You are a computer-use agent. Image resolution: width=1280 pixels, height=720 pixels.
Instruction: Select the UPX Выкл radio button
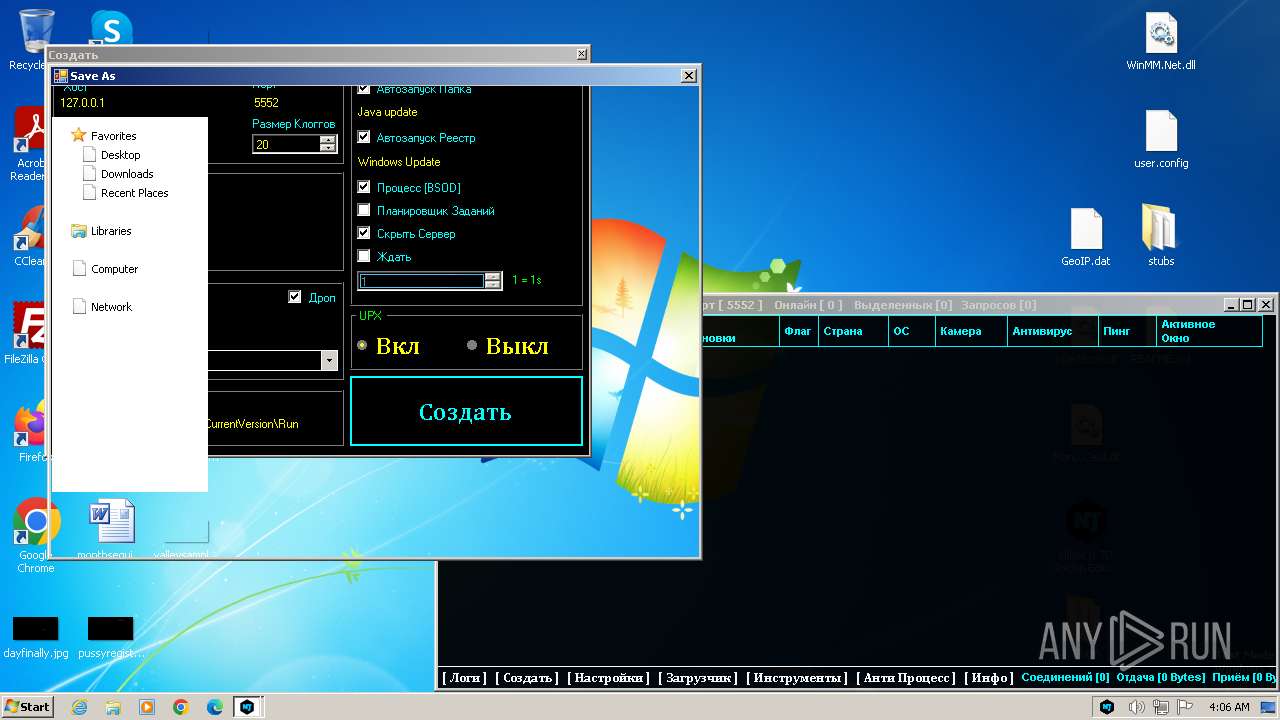[x=472, y=345]
